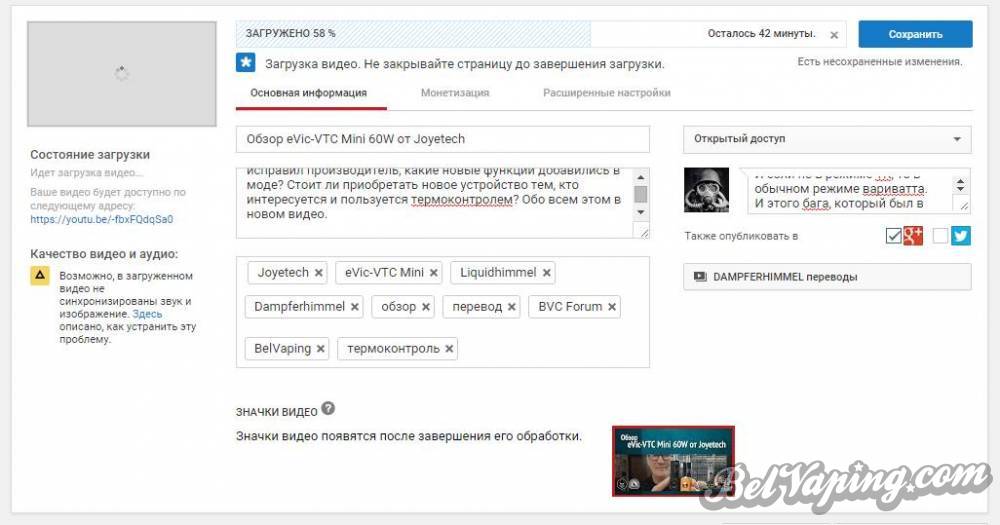Remove the BVC Forum tag
The image size is (1000, 525).
[612, 307]
